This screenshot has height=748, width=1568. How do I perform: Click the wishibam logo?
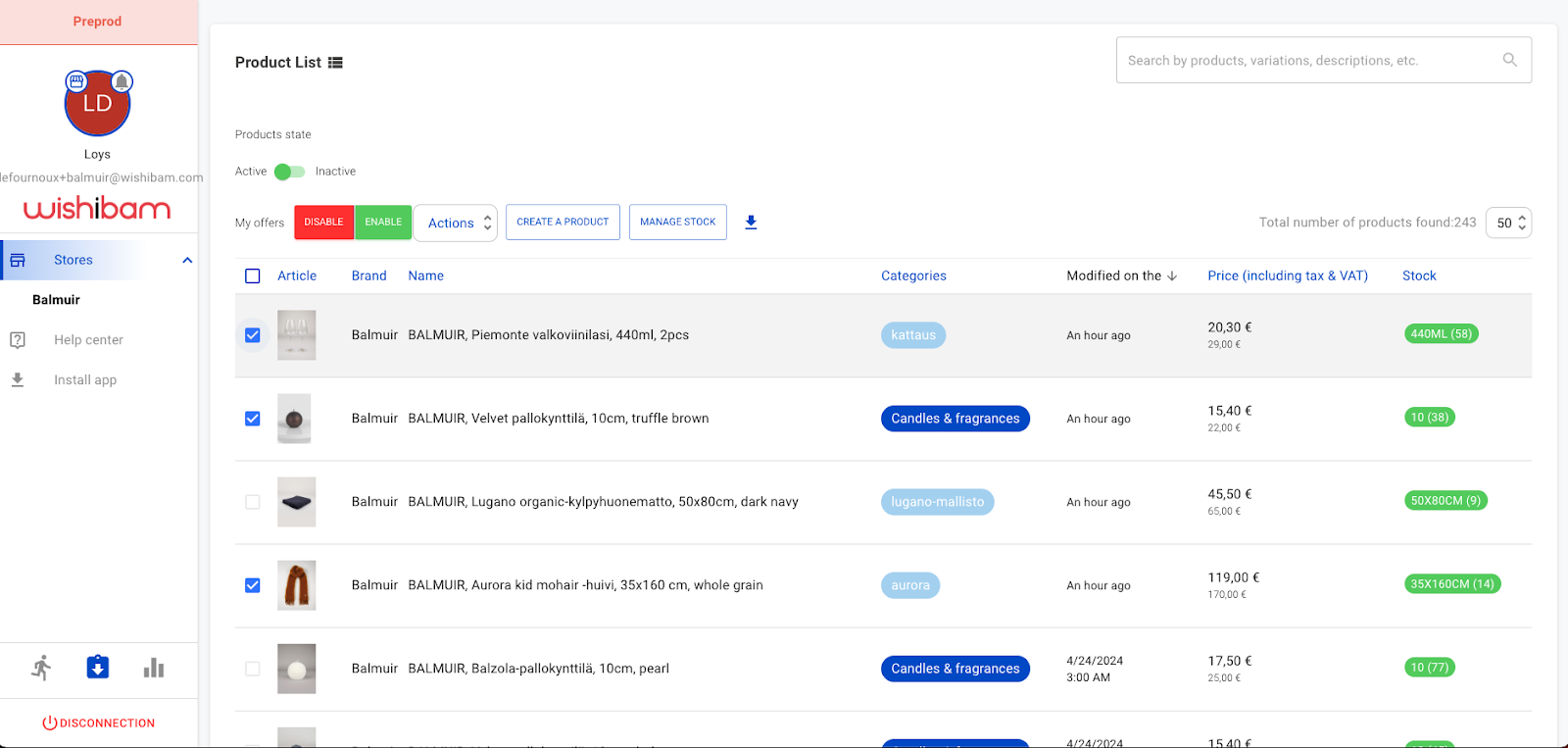(x=97, y=208)
